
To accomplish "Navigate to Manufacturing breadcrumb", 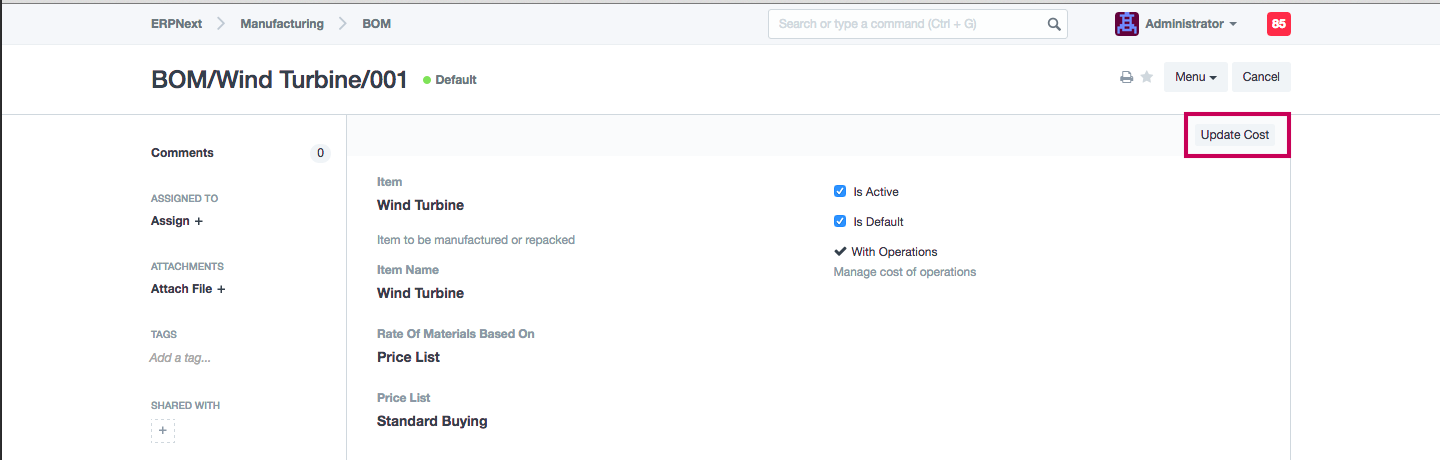I will tap(281, 24).
